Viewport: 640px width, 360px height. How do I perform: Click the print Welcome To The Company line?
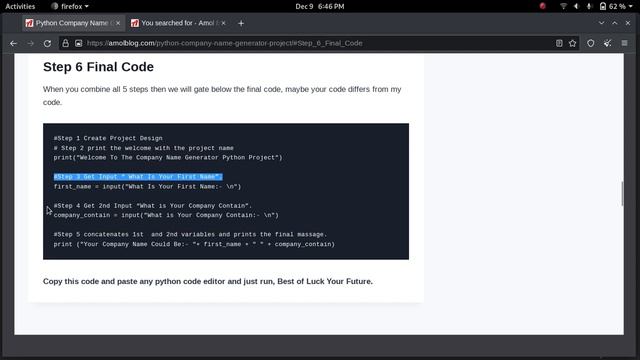click(168, 158)
